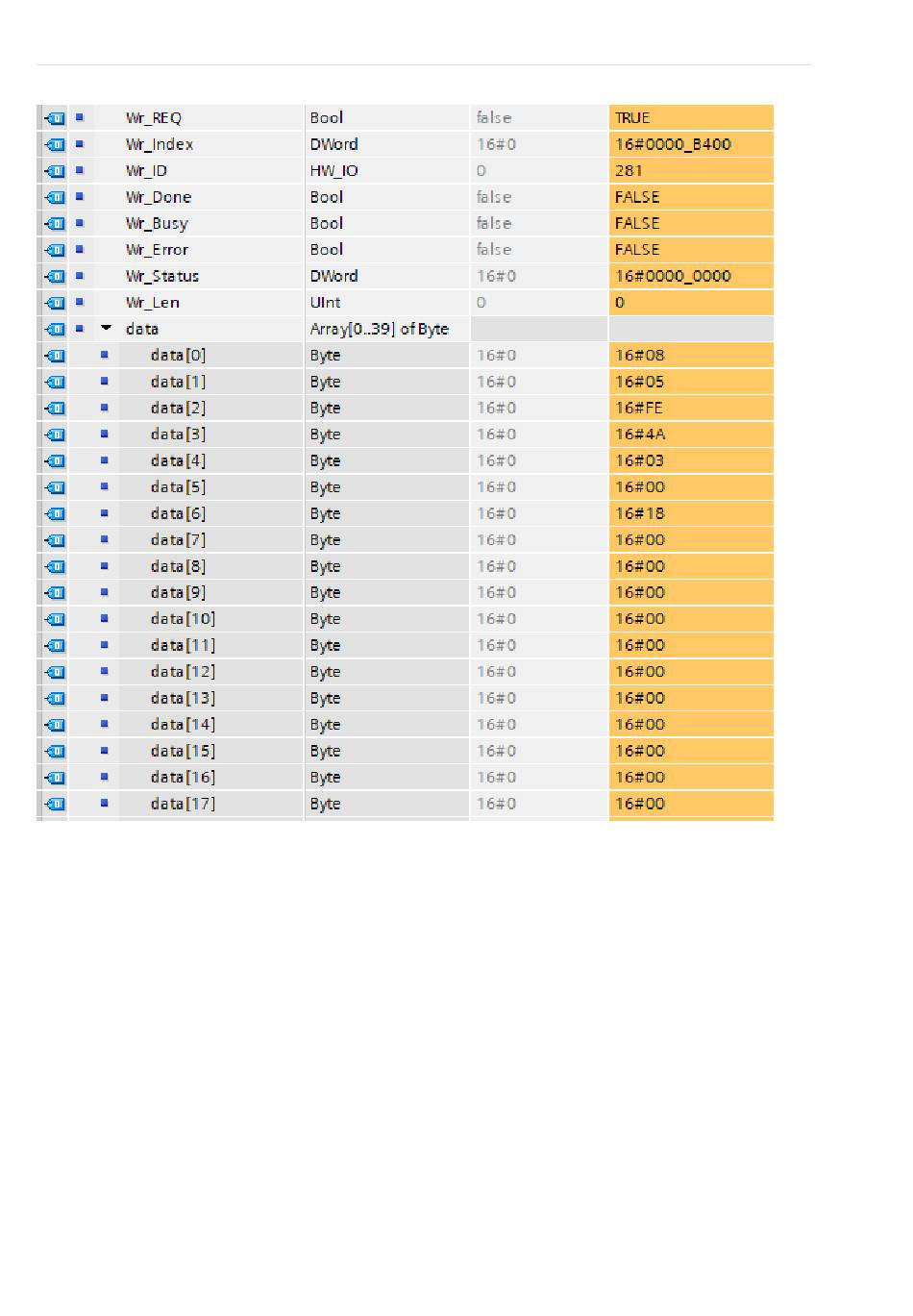
Task: Select the Wr_Busy variable name
Action: [x=157, y=223]
